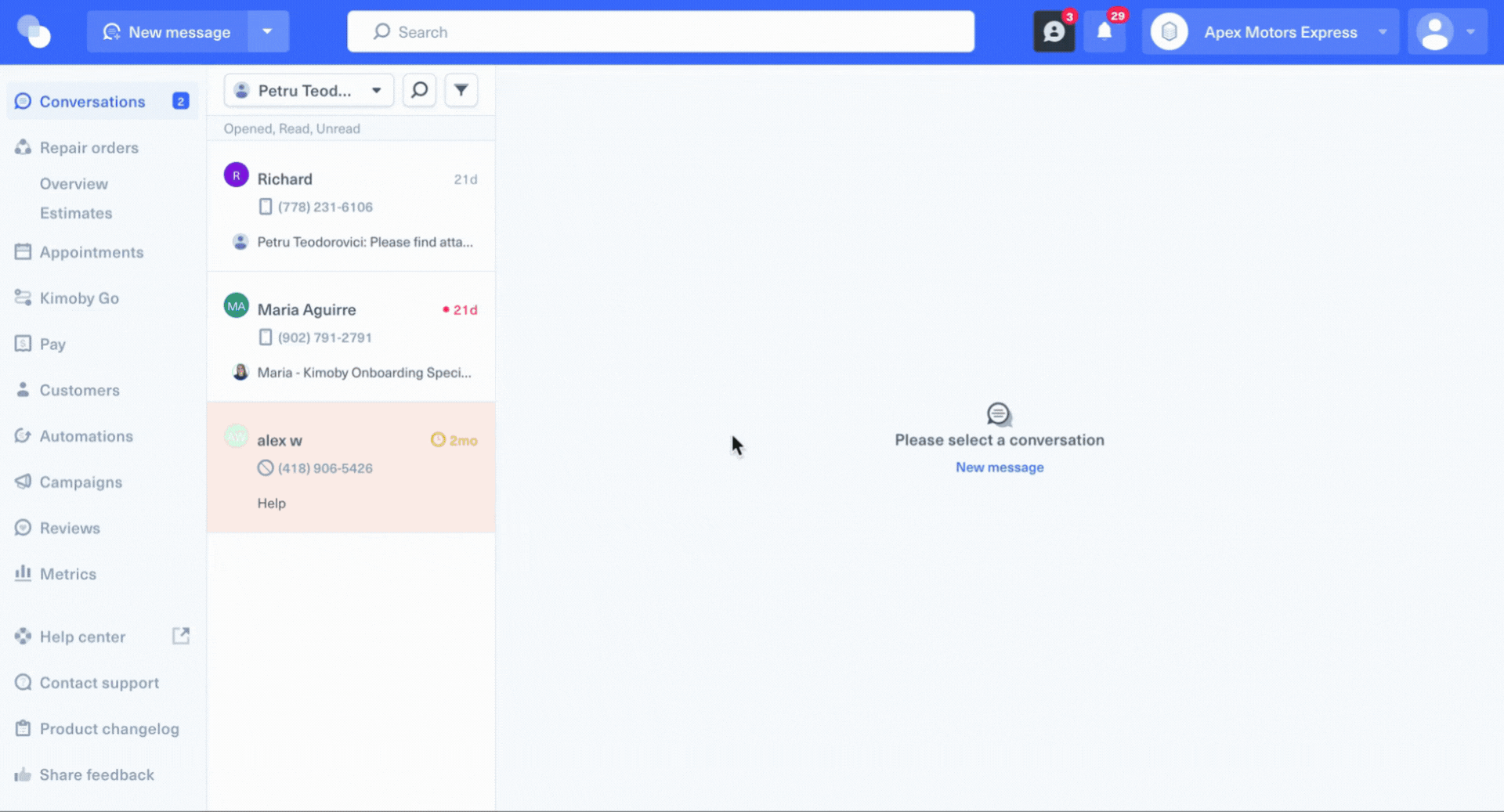Screen dimensions: 1504x812
Task: Focus the top Search field
Action: 660,32
